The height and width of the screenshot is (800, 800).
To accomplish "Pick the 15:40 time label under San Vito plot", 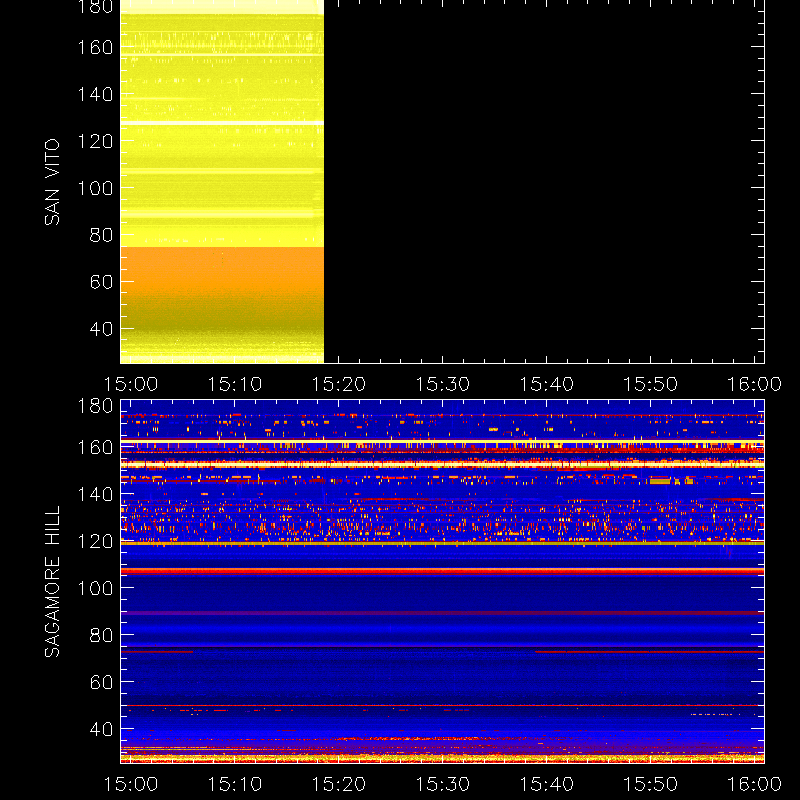I will pyautogui.click(x=547, y=384).
